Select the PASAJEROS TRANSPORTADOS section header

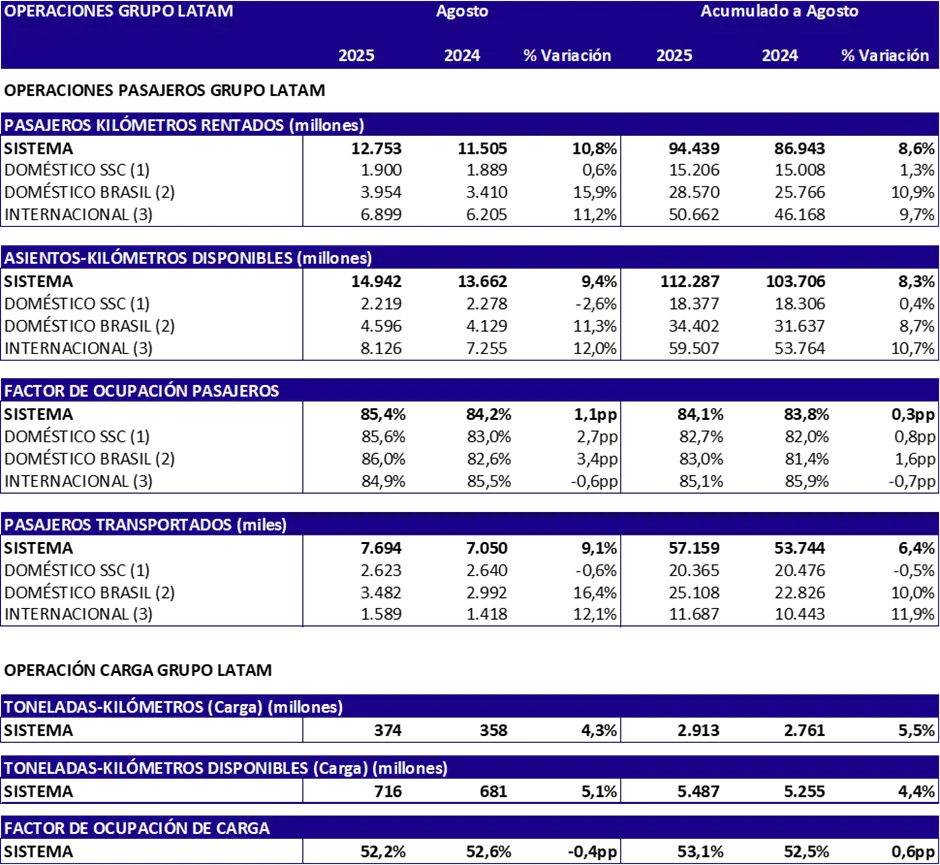coord(146,525)
